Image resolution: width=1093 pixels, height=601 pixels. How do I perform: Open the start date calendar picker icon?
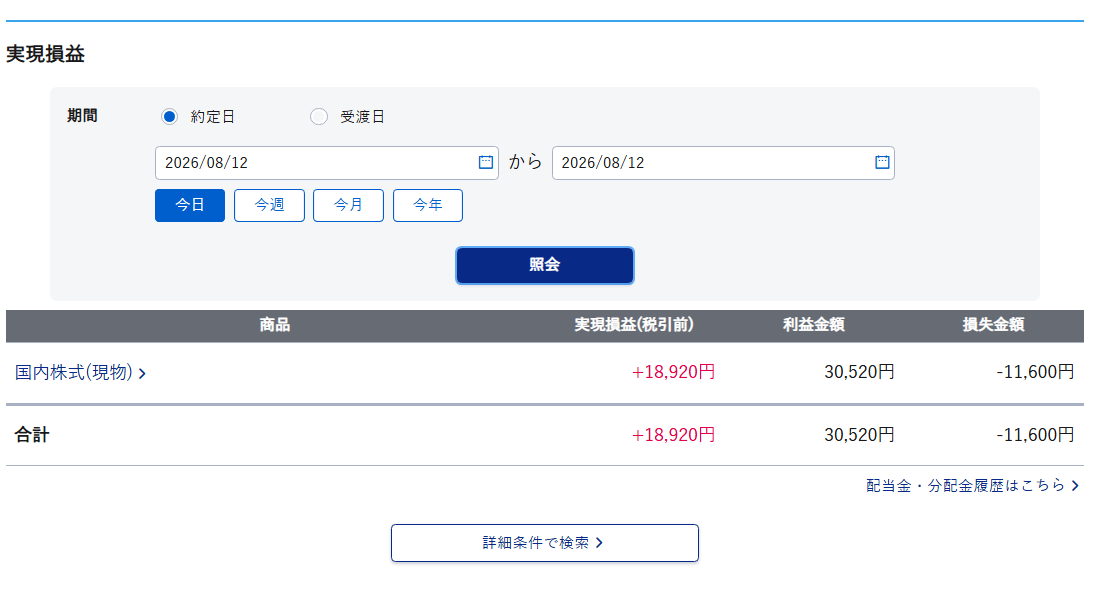(486, 162)
